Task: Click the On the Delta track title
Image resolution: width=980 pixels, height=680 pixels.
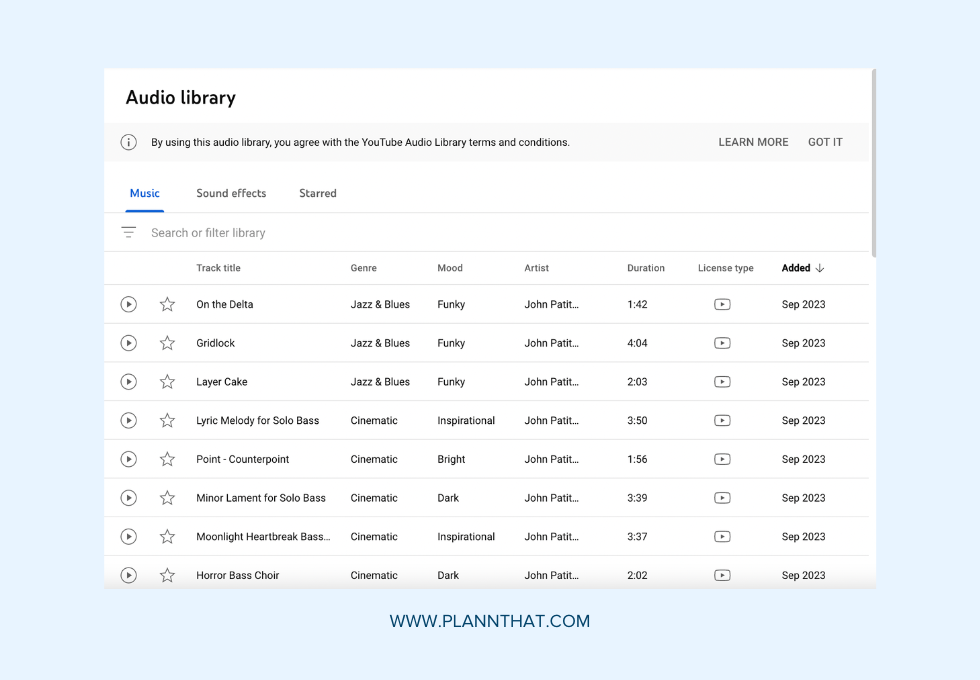Action: click(x=224, y=304)
